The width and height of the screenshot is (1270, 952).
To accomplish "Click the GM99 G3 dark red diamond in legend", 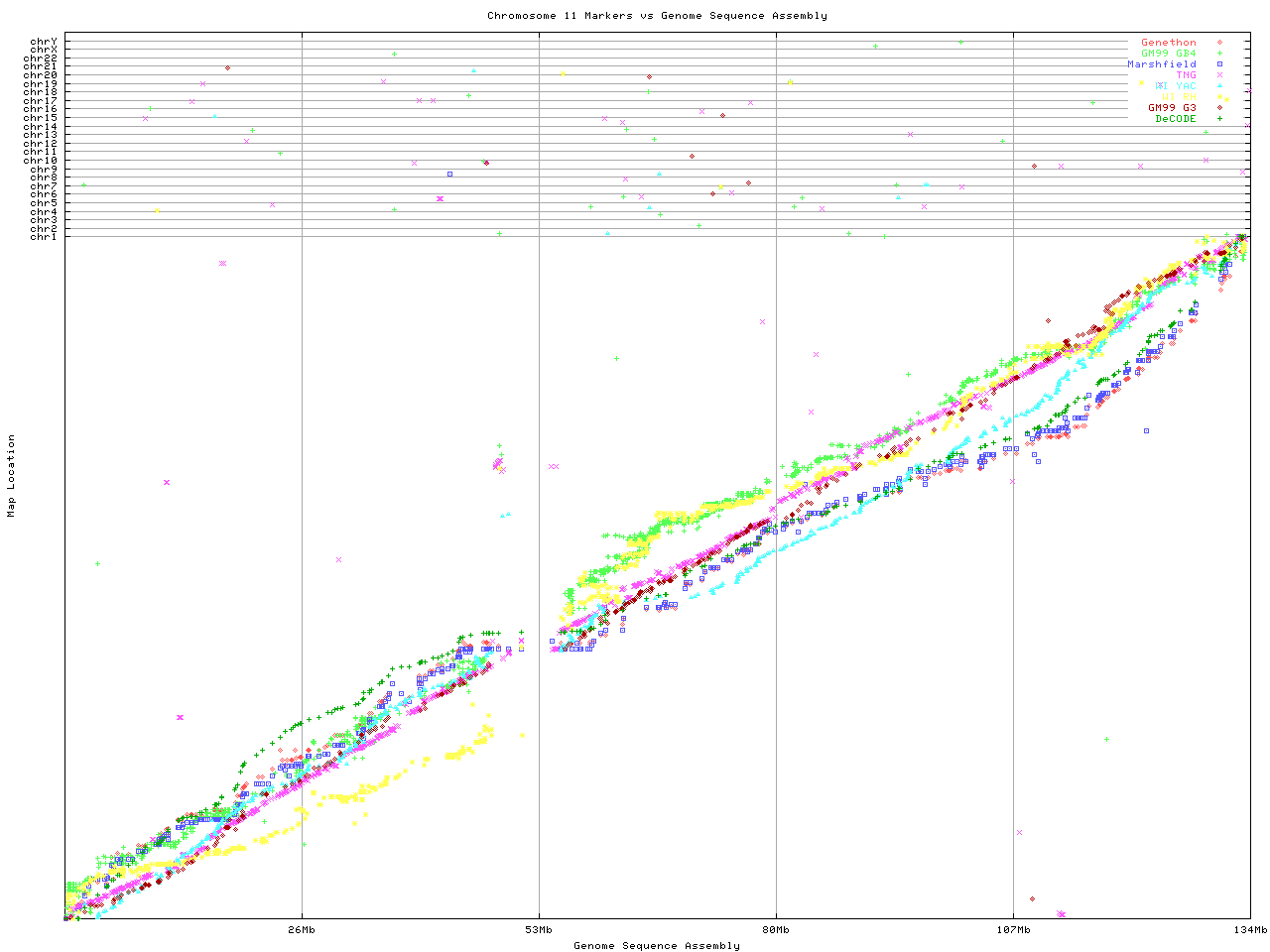I will 1219,107.
